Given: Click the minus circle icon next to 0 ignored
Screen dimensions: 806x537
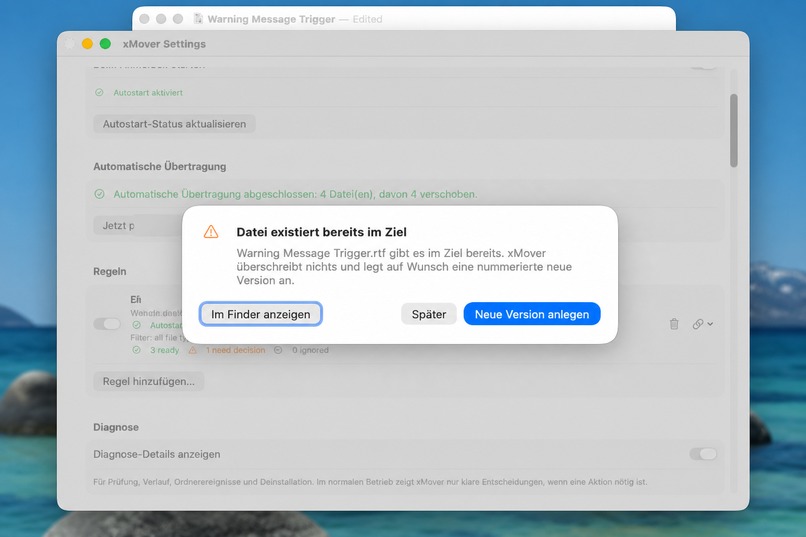Looking at the screenshot, I should click(278, 350).
